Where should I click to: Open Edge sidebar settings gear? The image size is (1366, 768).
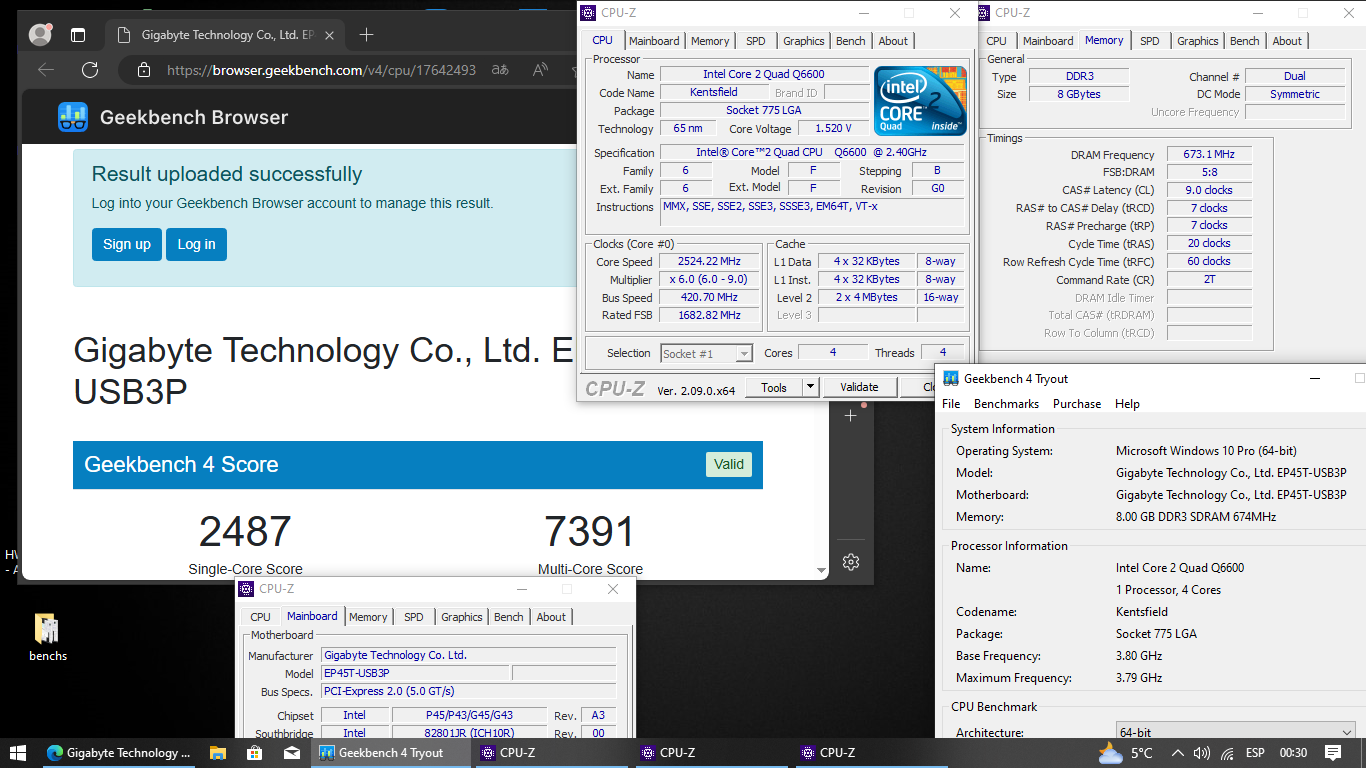(x=851, y=562)
